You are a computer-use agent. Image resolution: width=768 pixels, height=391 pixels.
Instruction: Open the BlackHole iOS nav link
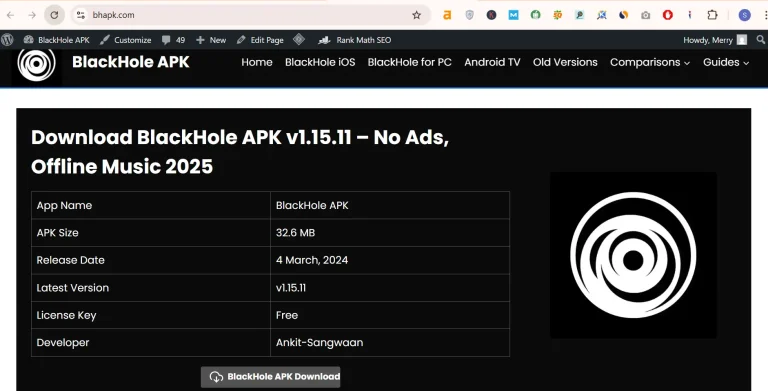[x=320, y=62]
